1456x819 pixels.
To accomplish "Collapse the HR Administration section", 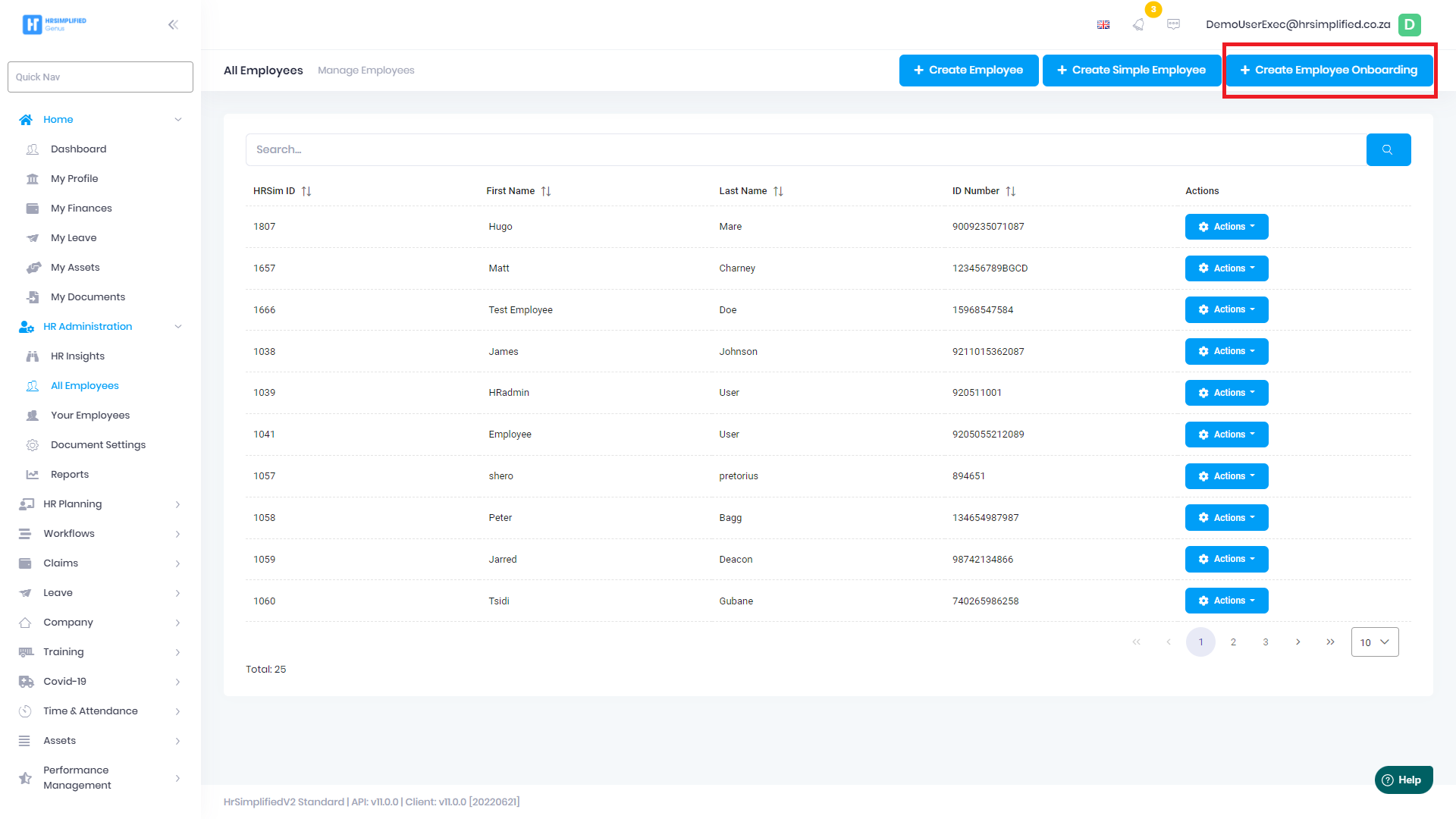I will click(177, 327).
